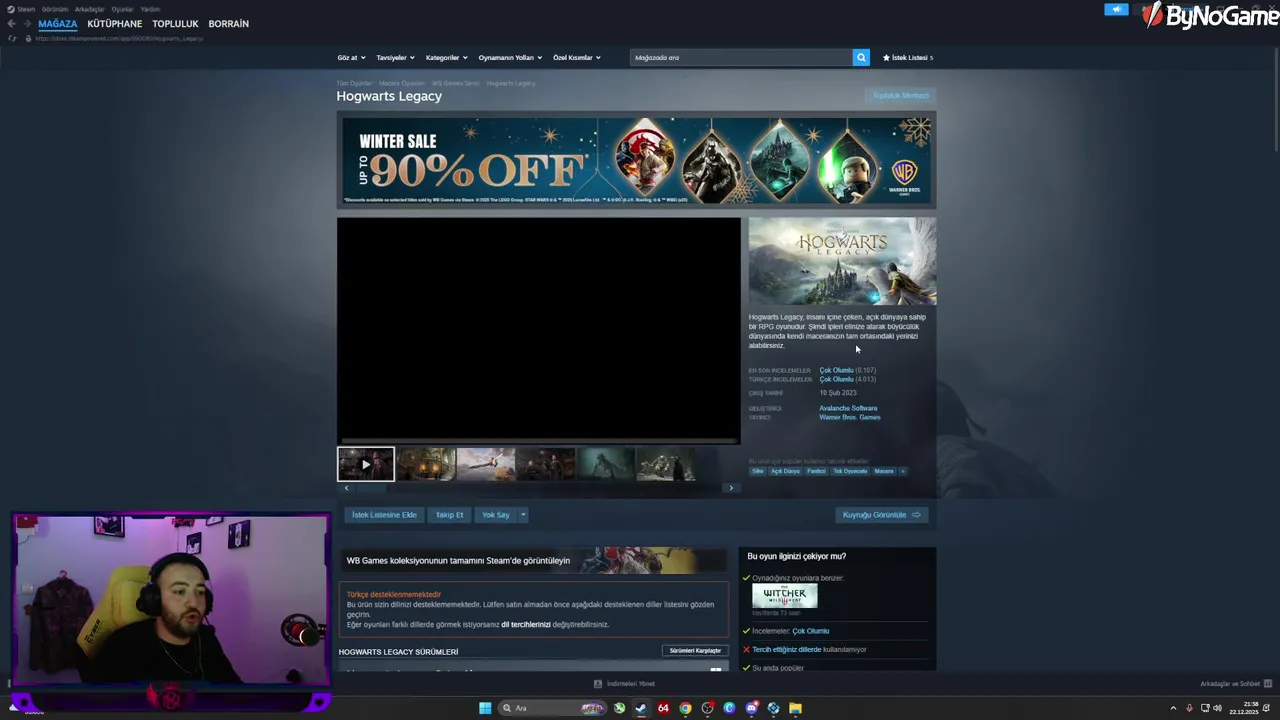Image resolution: width=1280 pixels, height=720 pixels.
Task: Click İstek Listesine Ekle button
Action: [x=384, y=515]
